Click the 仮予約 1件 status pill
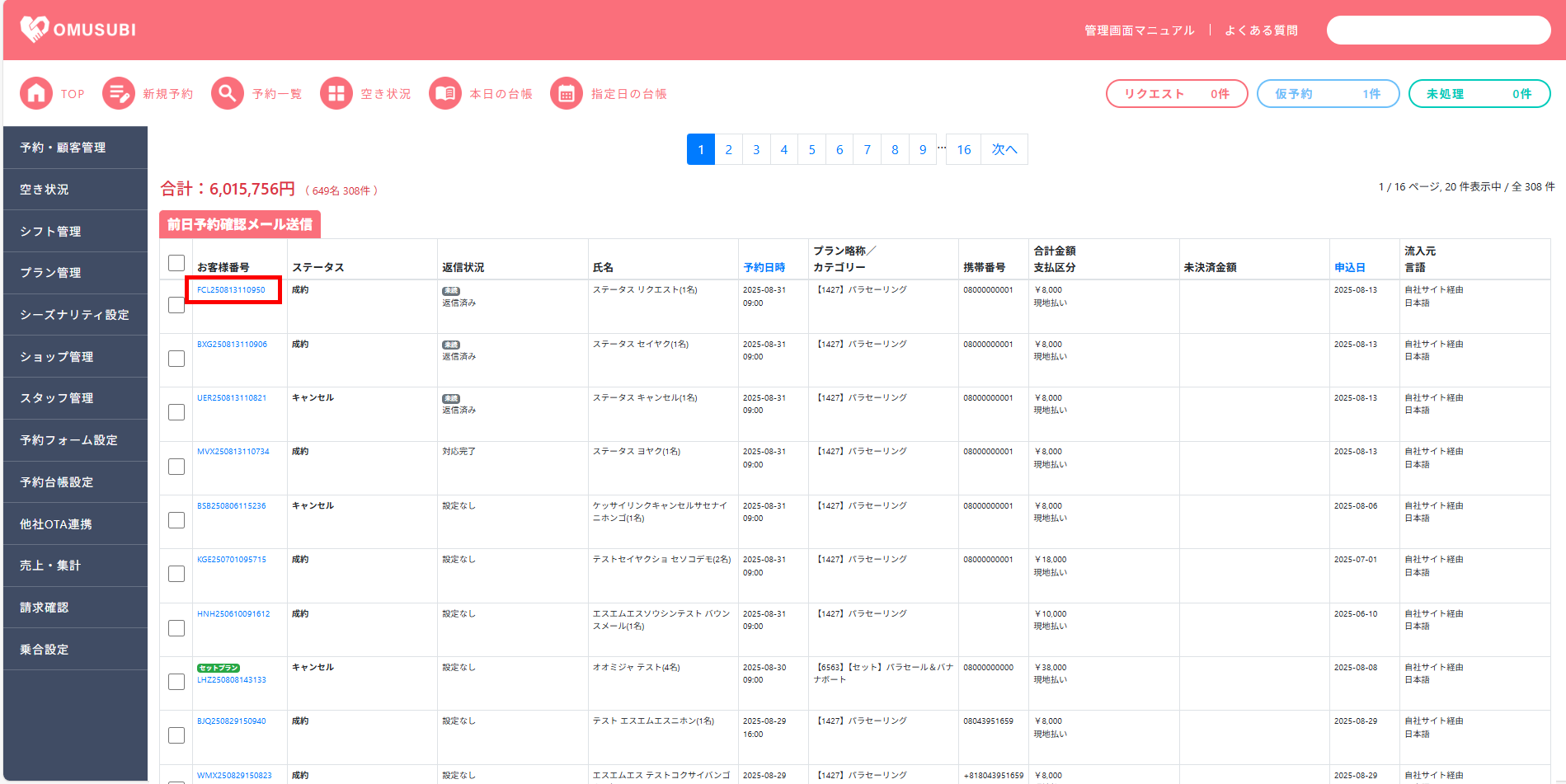 click(x=1327, y=94)
